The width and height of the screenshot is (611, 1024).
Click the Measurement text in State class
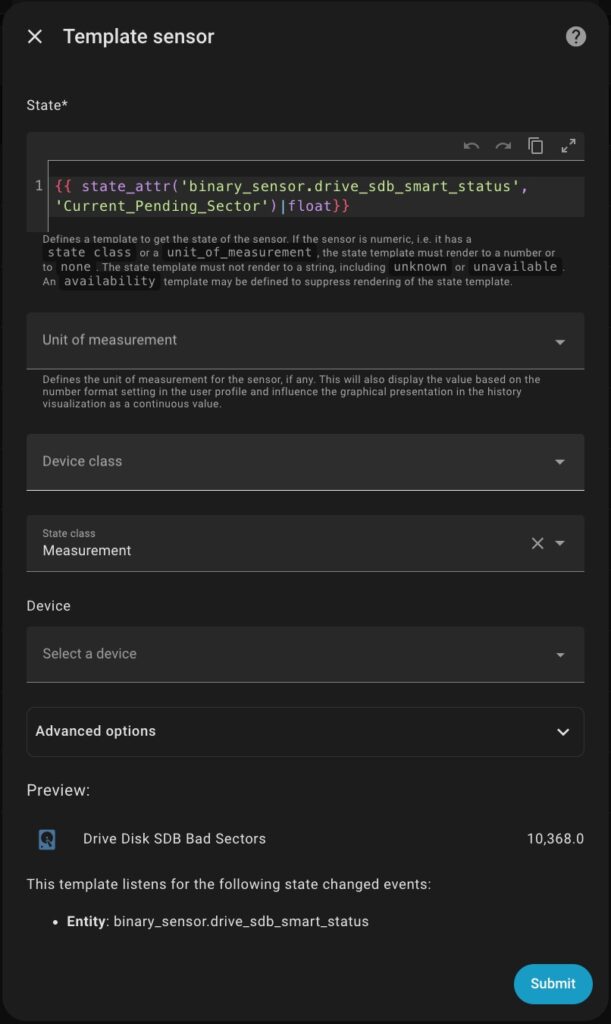[x=87, y=551]
